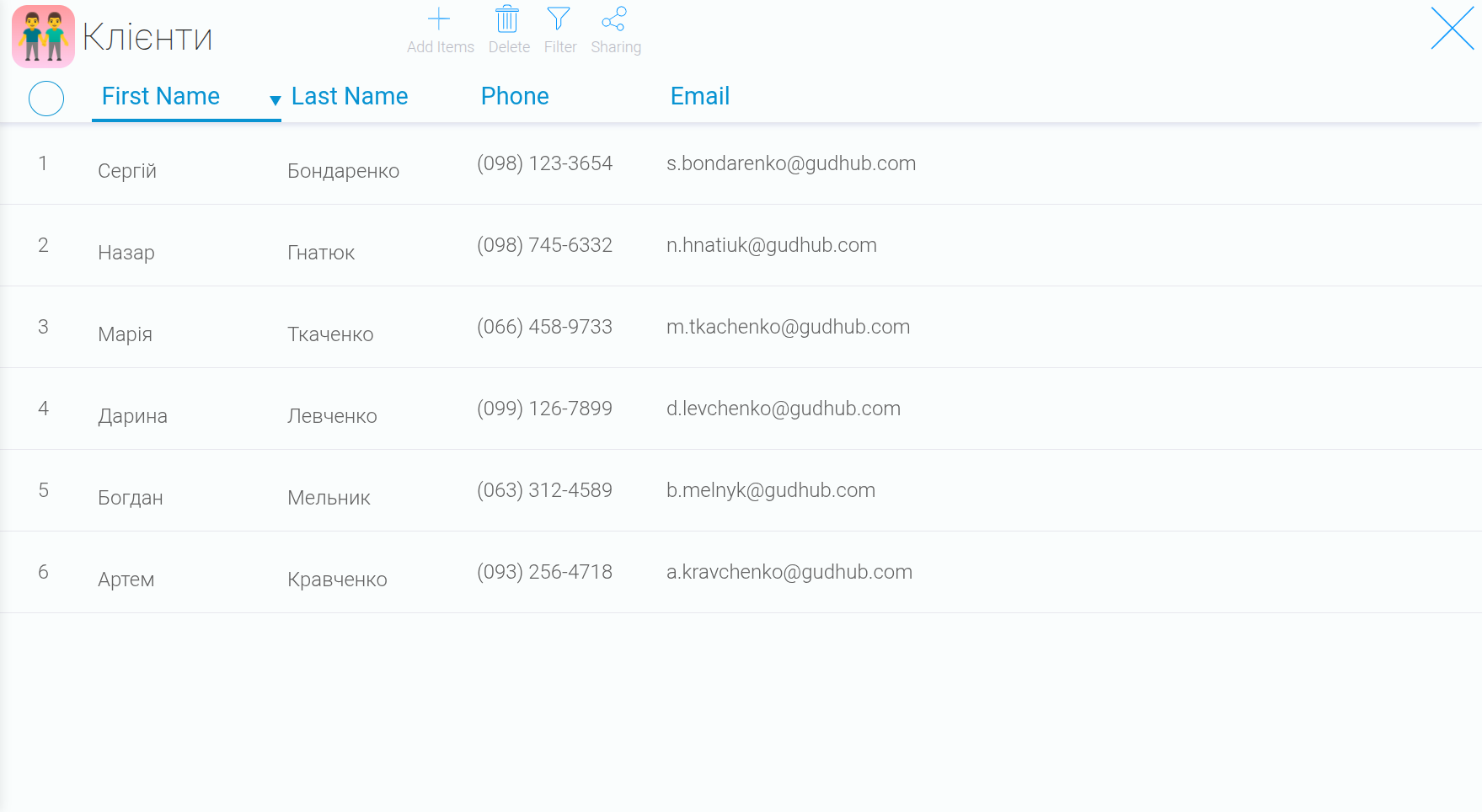Click the Add Items plus icon
The image size is (1482, 812).
439,19
